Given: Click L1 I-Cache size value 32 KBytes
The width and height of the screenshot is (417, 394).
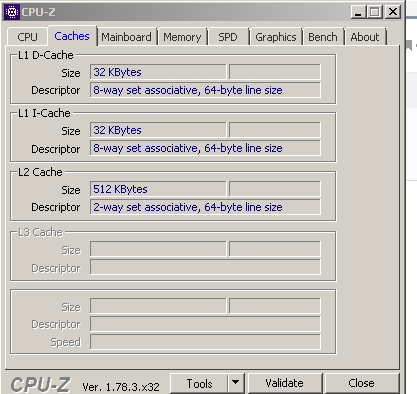Looking at the screenshot, I should tap(158, 130).
